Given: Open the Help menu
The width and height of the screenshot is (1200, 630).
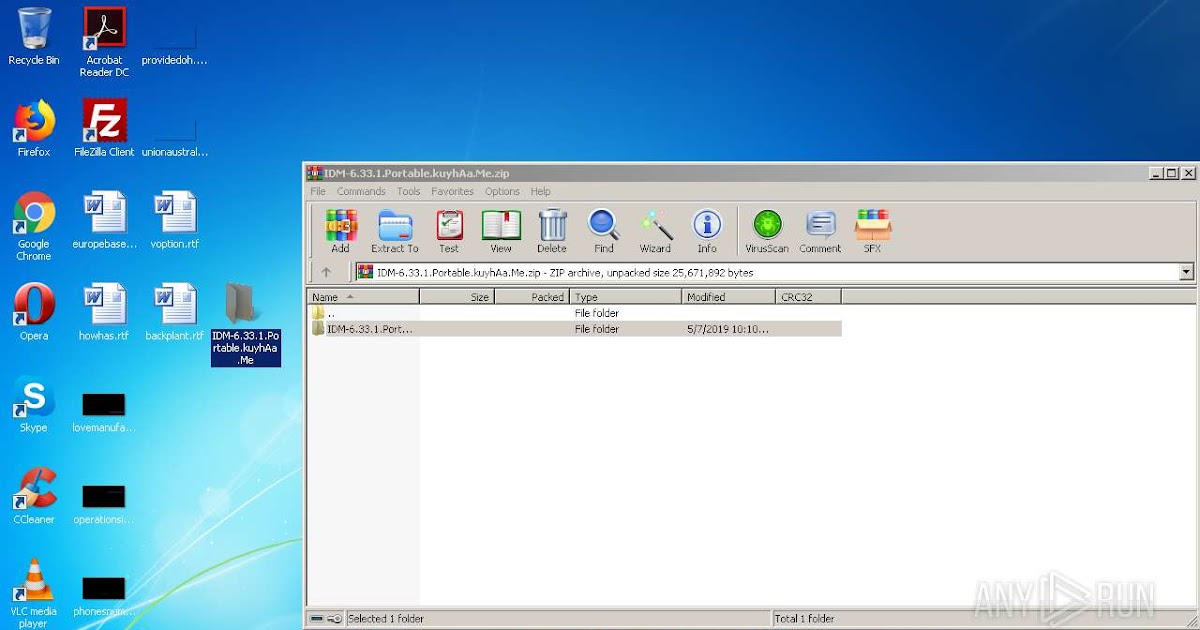Looking at the screenshot, I should pos(540,191).
